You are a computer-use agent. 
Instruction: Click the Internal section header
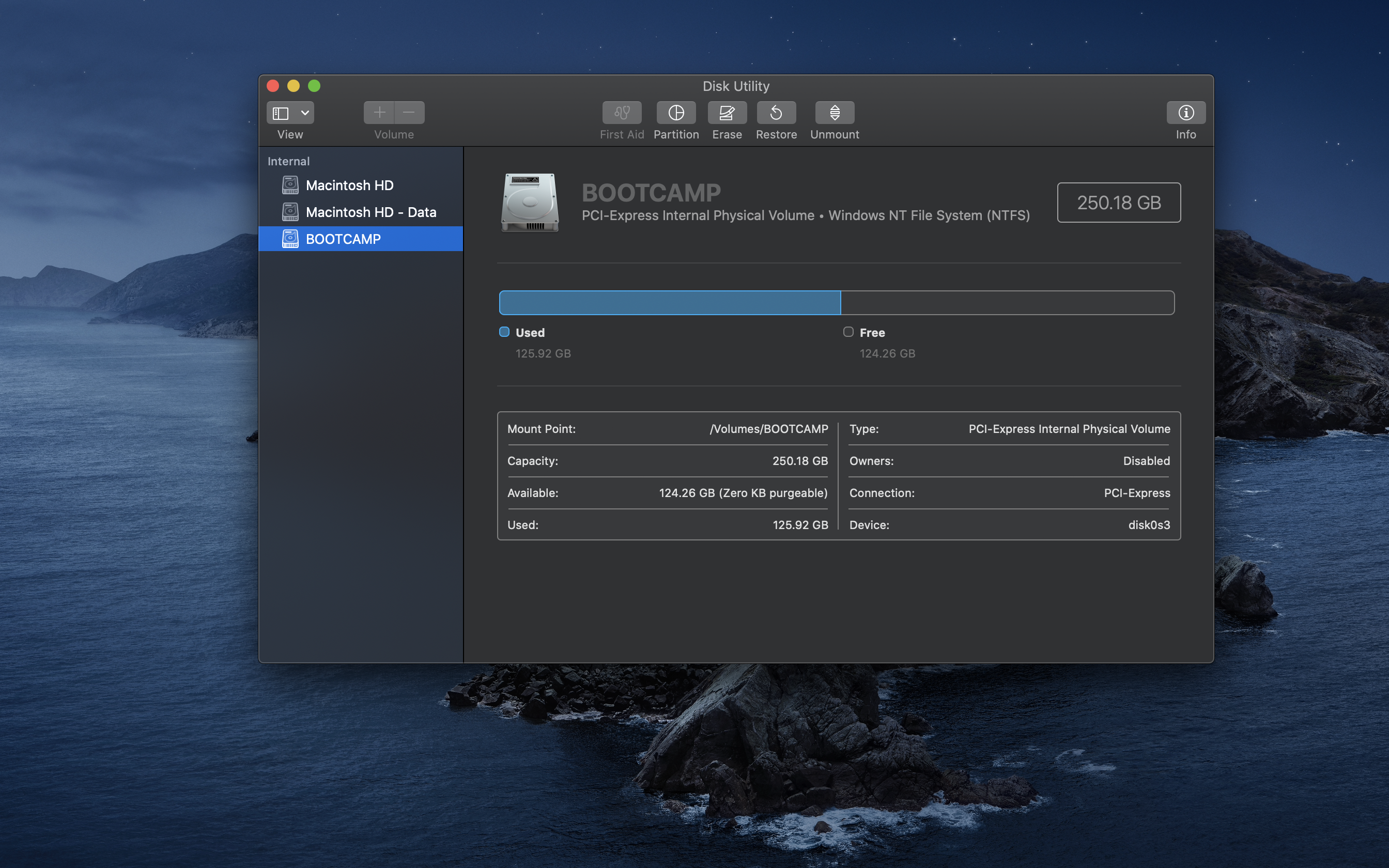(288, 161)
